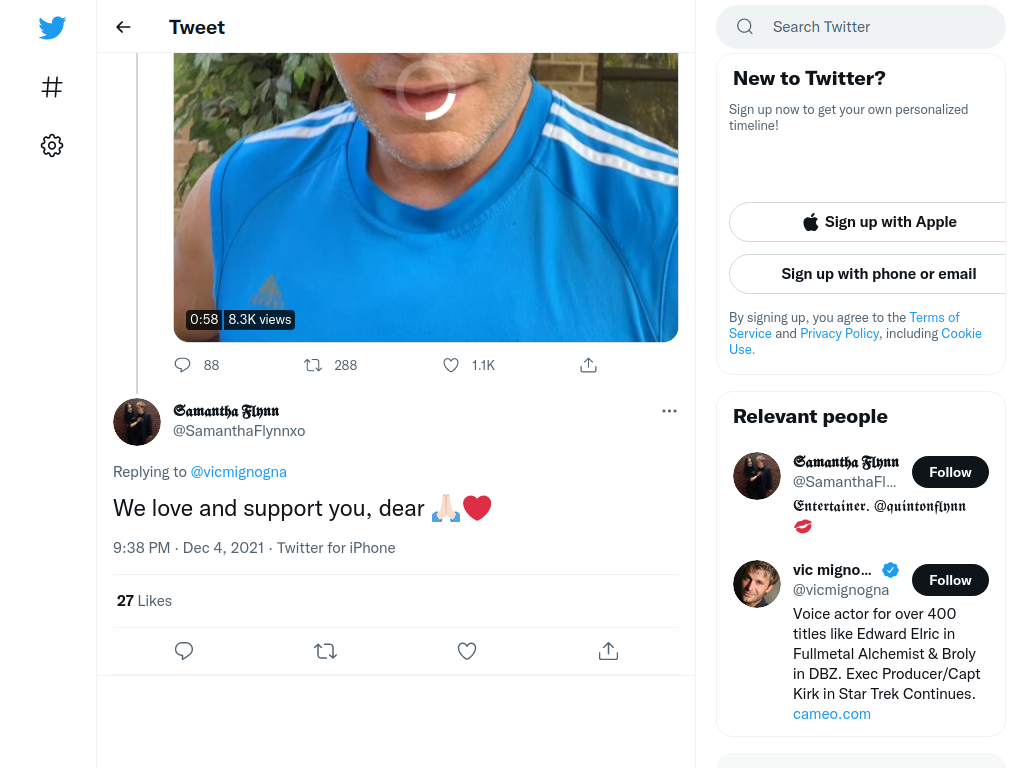Screen dimensions: 1024x768
Task: Like the video tweet with 1.1K likes
Action: [x=451, y=365]
